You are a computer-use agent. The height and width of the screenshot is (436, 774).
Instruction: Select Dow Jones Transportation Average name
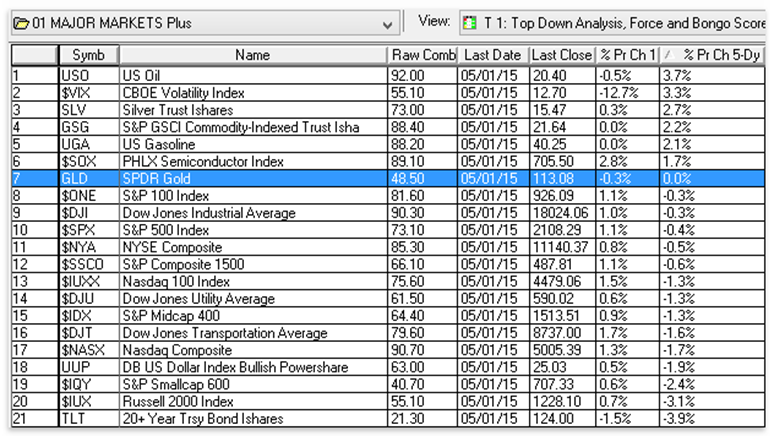coord(253,333)
